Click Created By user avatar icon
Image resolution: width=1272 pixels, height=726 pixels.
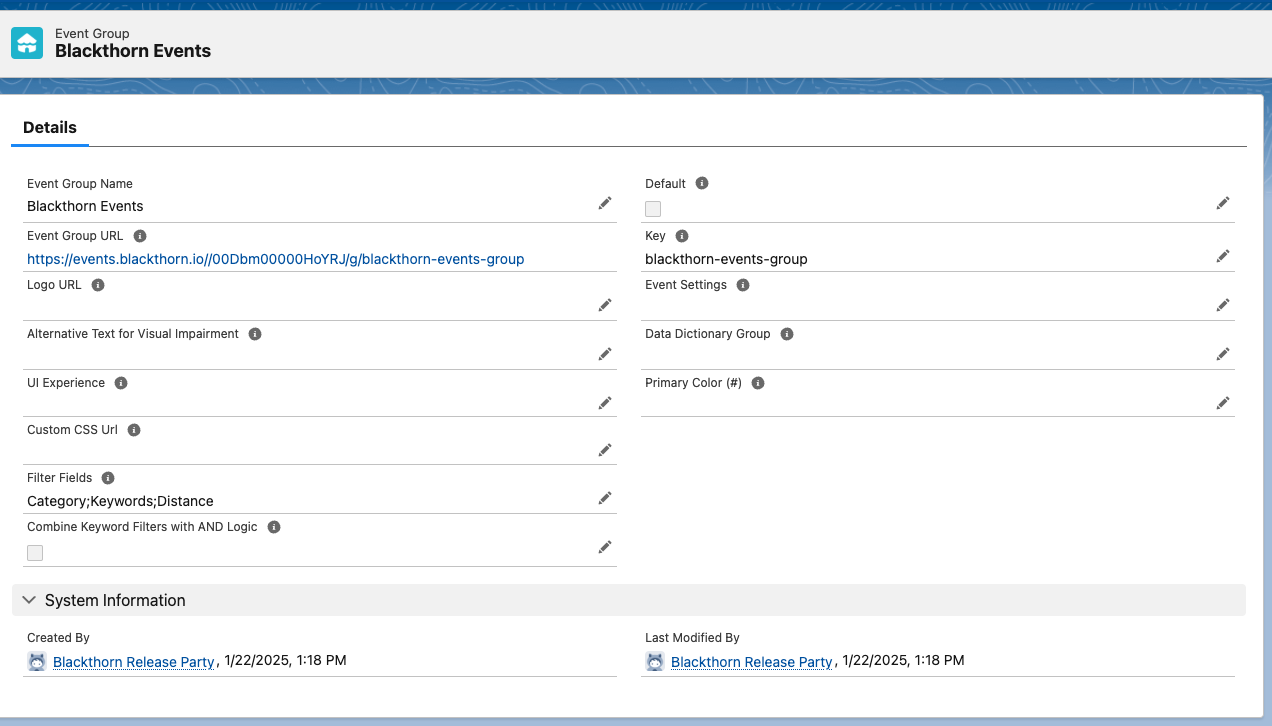[x=37, y=661]
